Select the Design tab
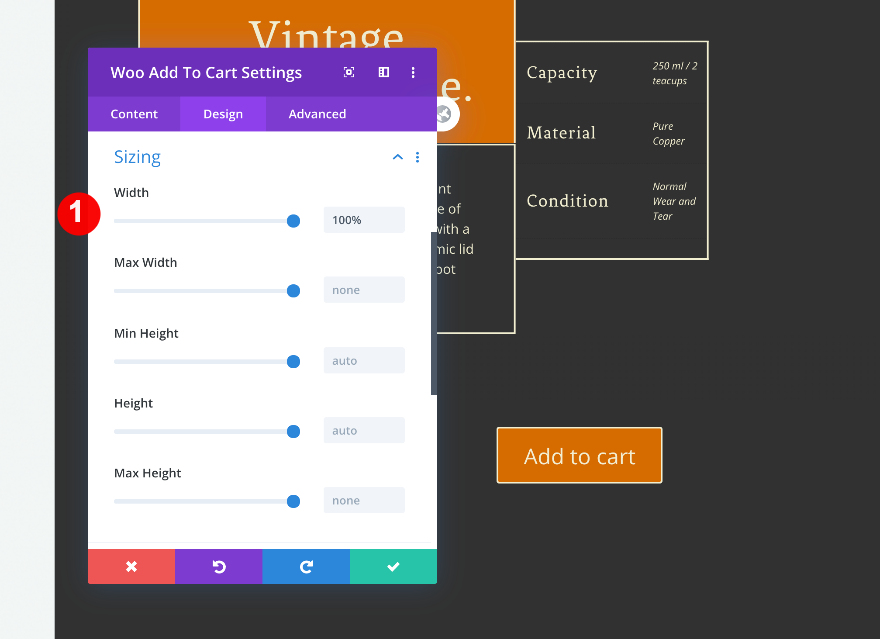880x639 pixels. tap(223, 114)
